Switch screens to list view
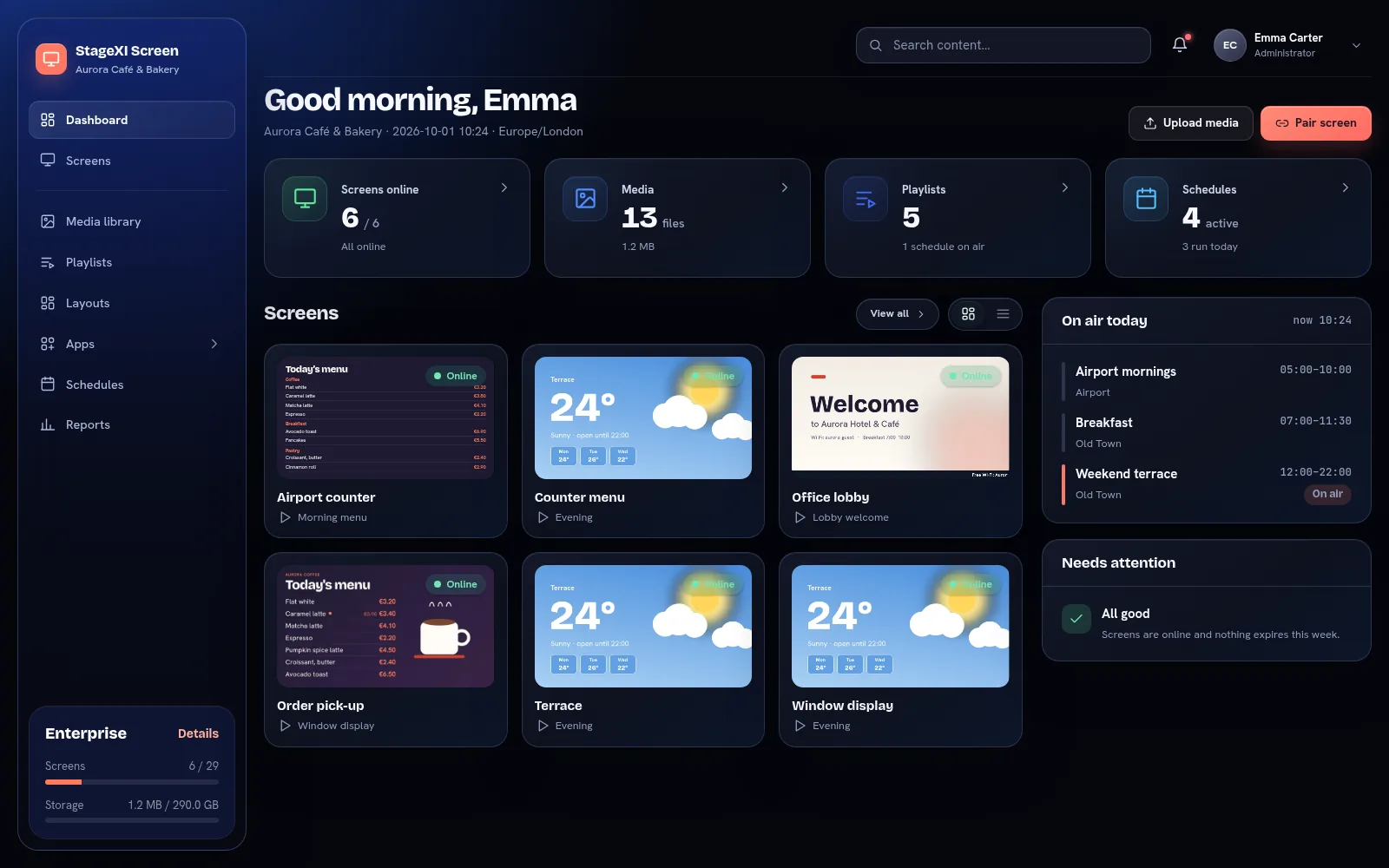Screen dimensions: 1389x868 [x=1003, y=314]
